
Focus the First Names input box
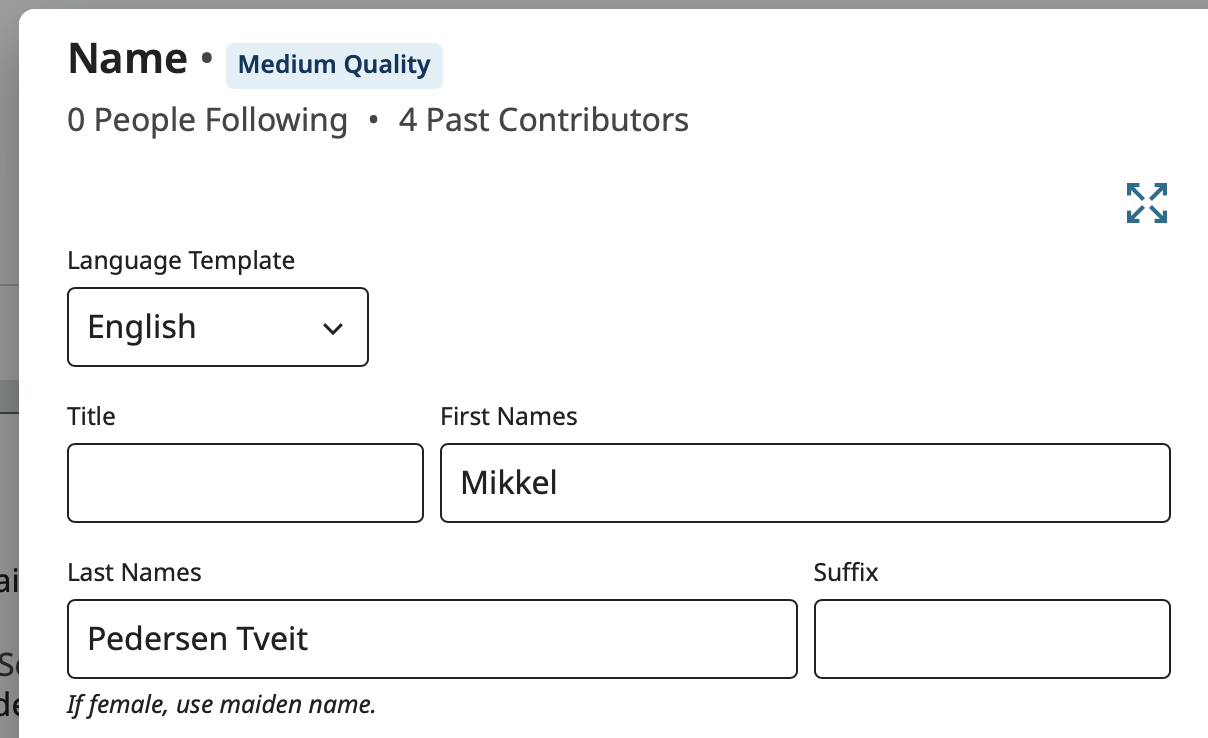point(804,483)
